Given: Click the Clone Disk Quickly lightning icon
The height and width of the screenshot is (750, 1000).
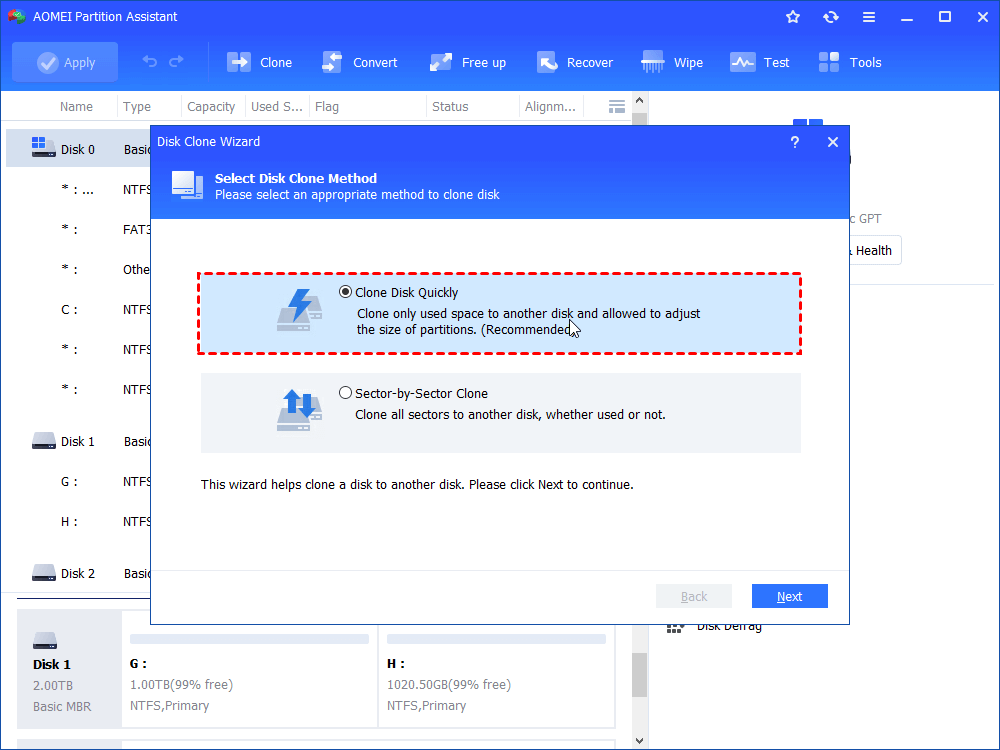Looking at the screenshot, I should tap(300, 310).
